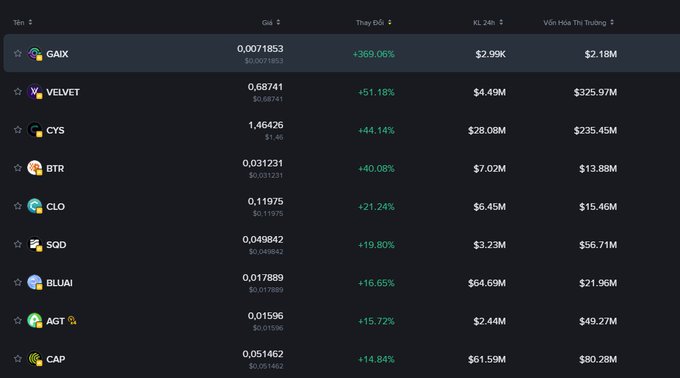Select AGT market cap $49.27M
Screen dimensions: 680x378
598,321
